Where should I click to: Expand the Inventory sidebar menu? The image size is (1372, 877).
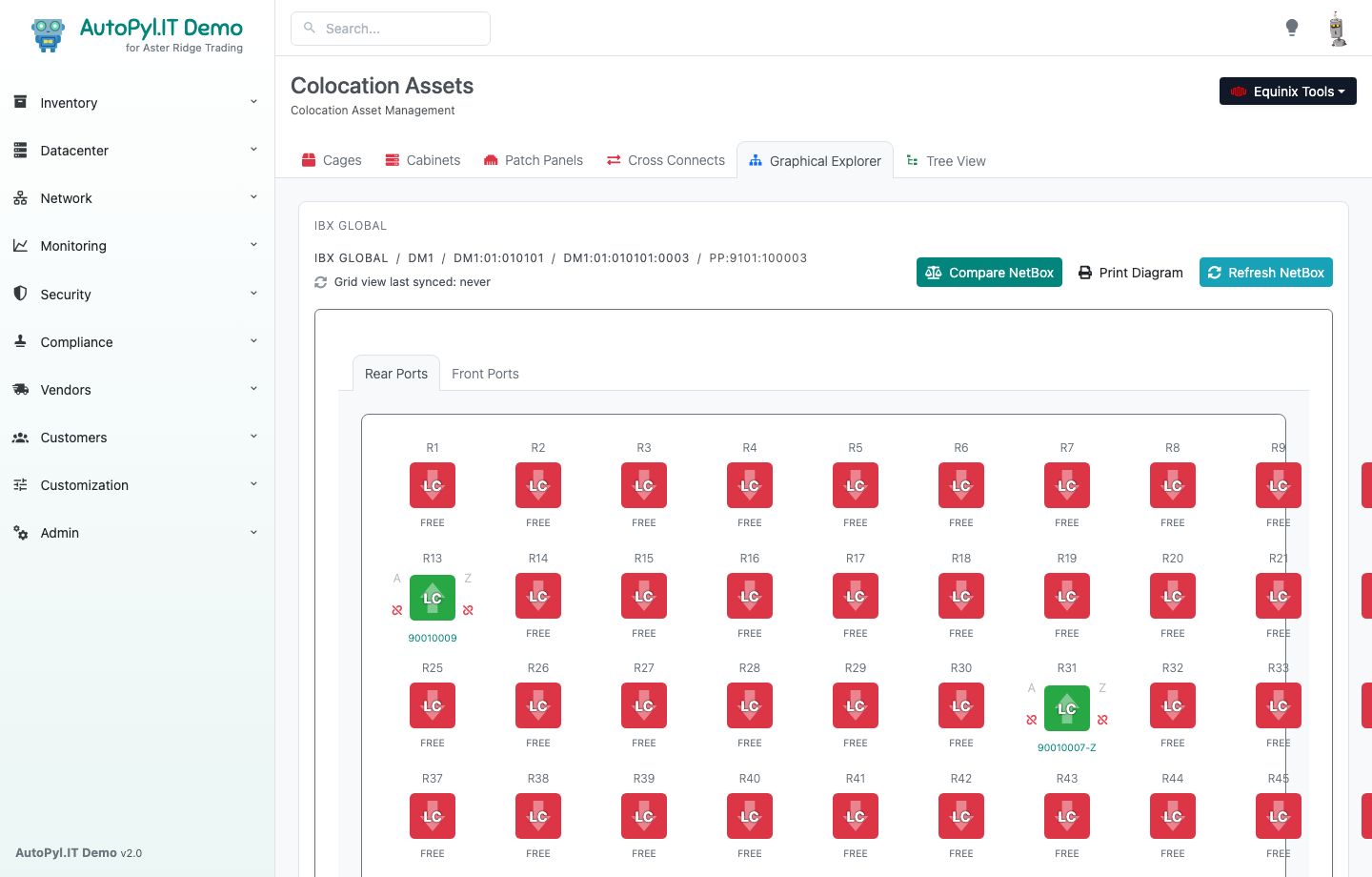pyautogui.click(x=137, y=103)
